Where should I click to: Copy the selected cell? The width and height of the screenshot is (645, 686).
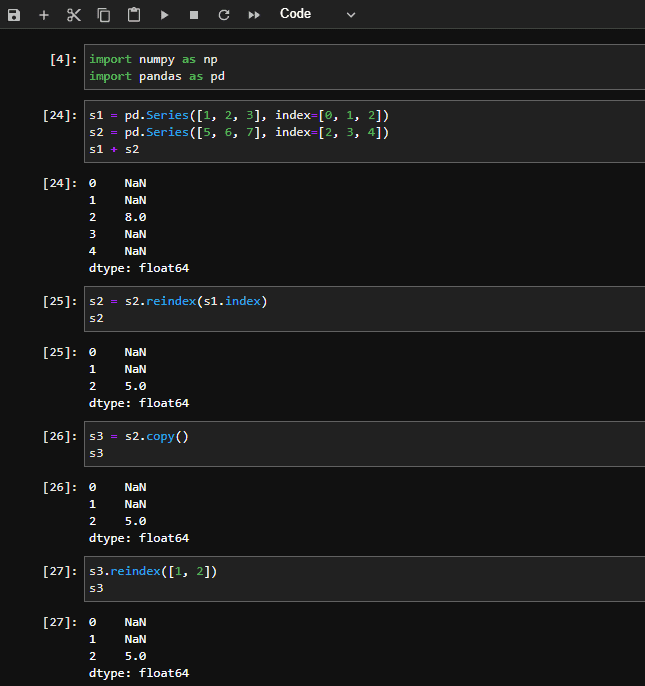click(x=104, y=15)
